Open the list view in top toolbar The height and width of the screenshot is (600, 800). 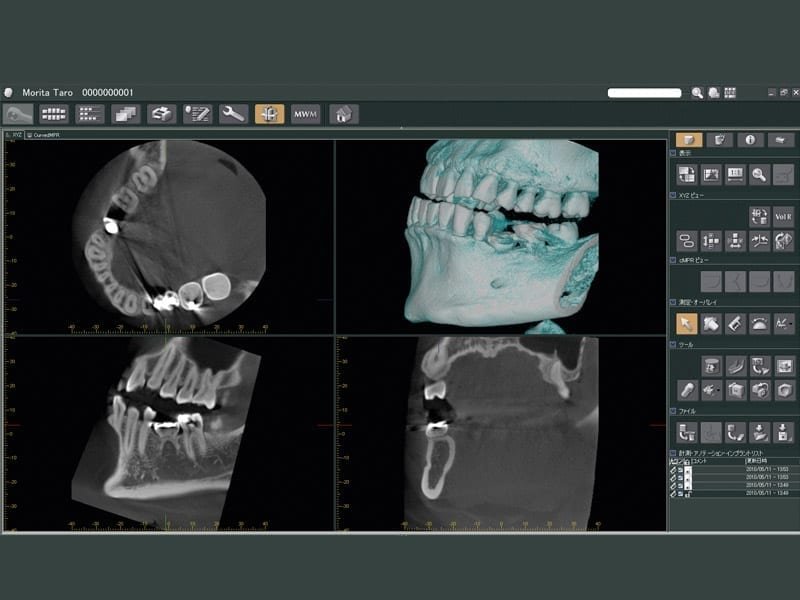click(89, 114)
